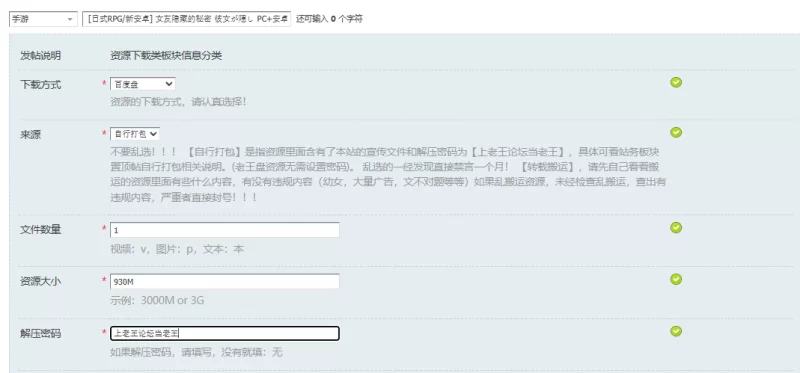Click the 资源大小 input containing 930M
Screen dimensions: 800x373
click(x=224, y=281)
